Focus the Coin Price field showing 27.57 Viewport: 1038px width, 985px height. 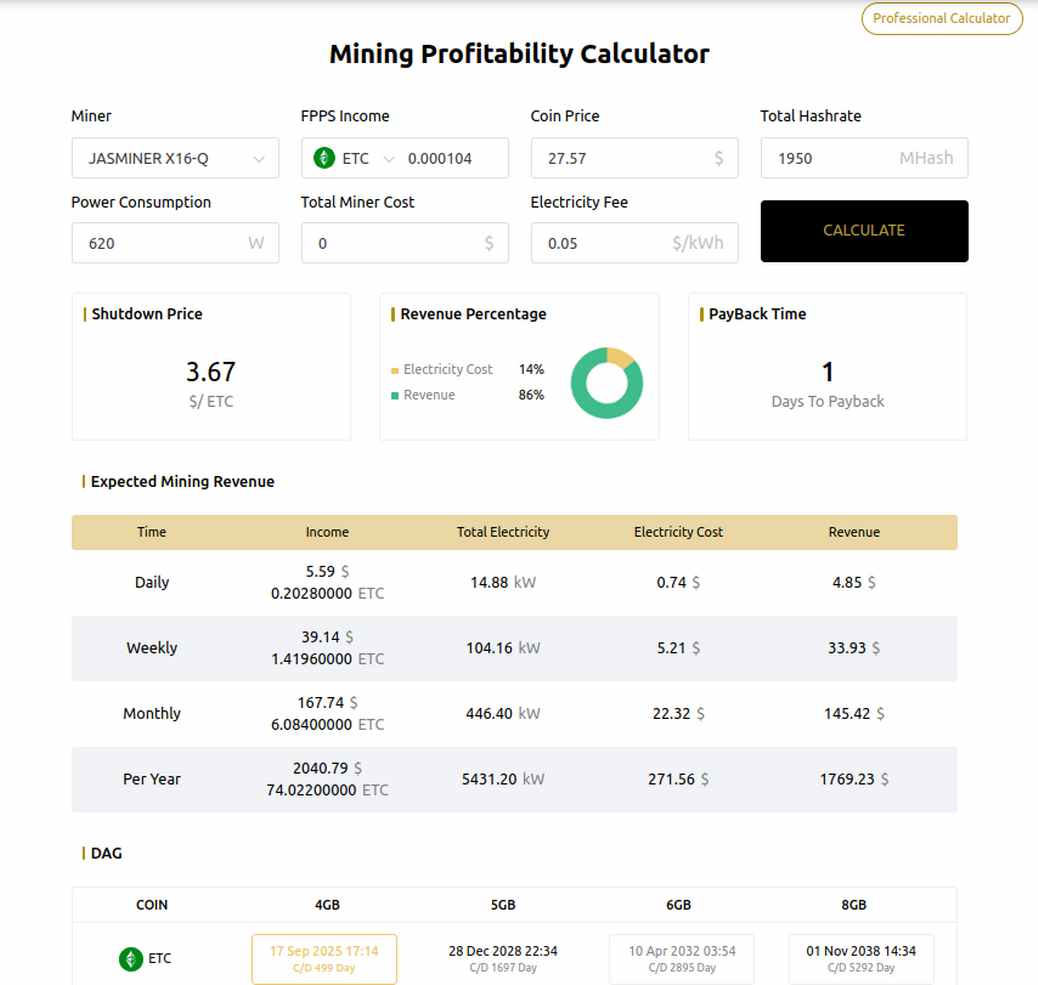point(634,158)
